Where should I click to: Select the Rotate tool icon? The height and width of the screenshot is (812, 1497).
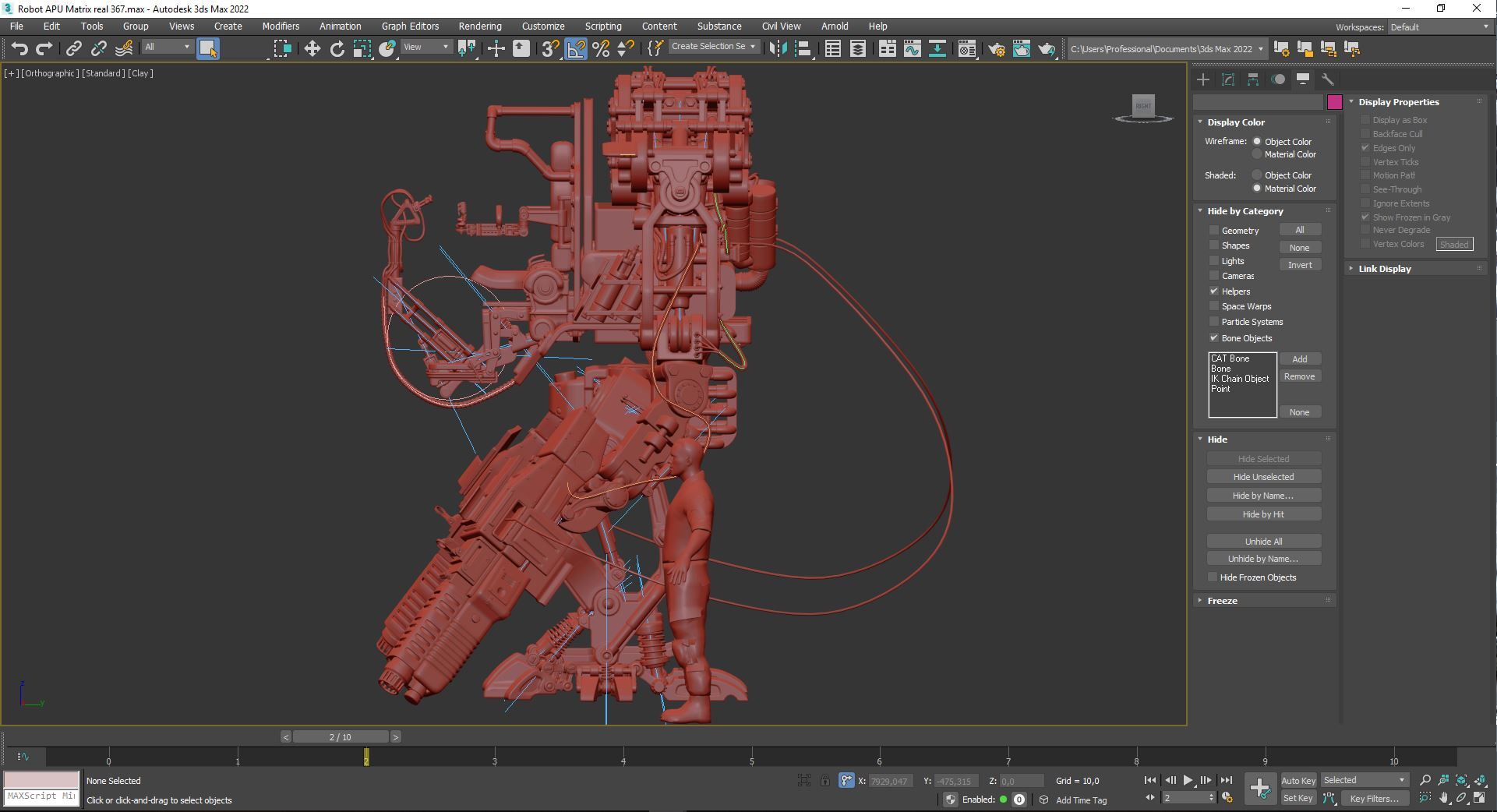click(337, 49)
